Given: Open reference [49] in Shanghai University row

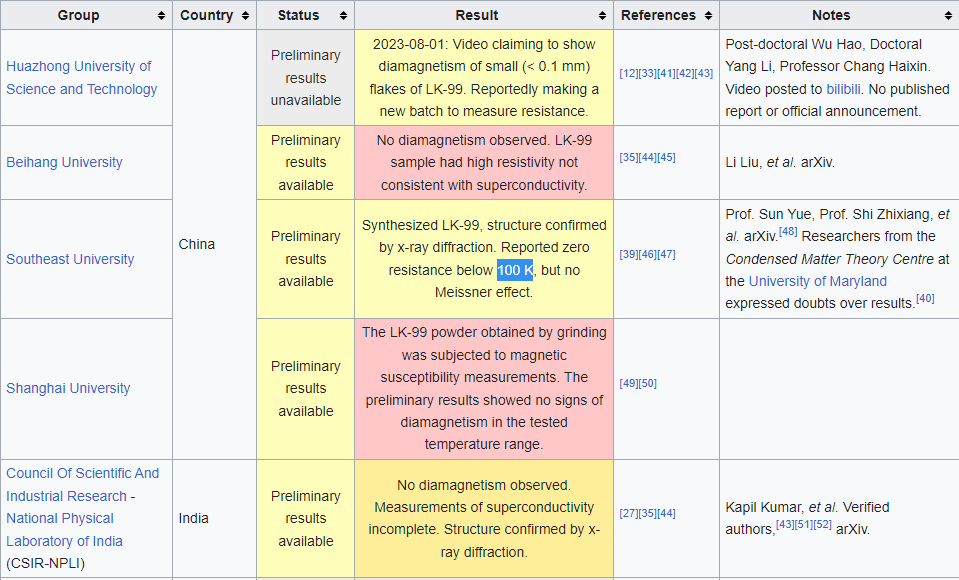Looking at the screenshot, I should pos(628,383).
